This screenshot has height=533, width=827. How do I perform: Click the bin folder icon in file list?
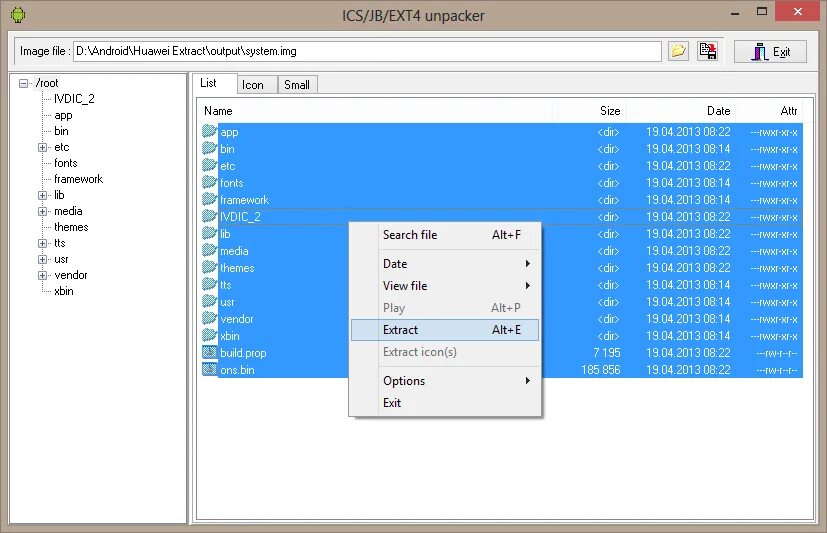tap(209, 148)
